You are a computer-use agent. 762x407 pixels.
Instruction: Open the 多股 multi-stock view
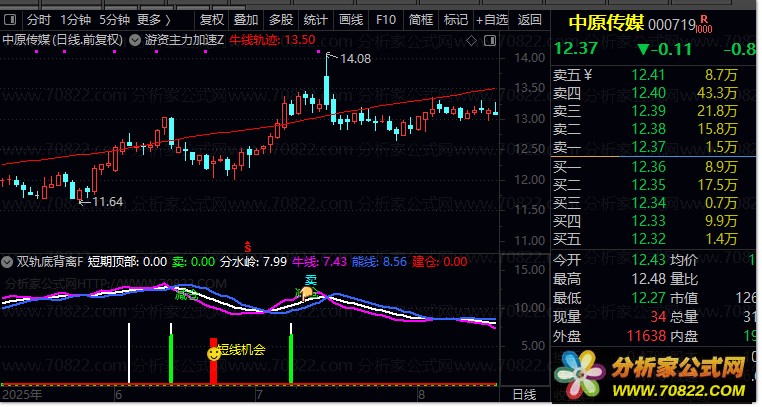(x=281, y=20)
